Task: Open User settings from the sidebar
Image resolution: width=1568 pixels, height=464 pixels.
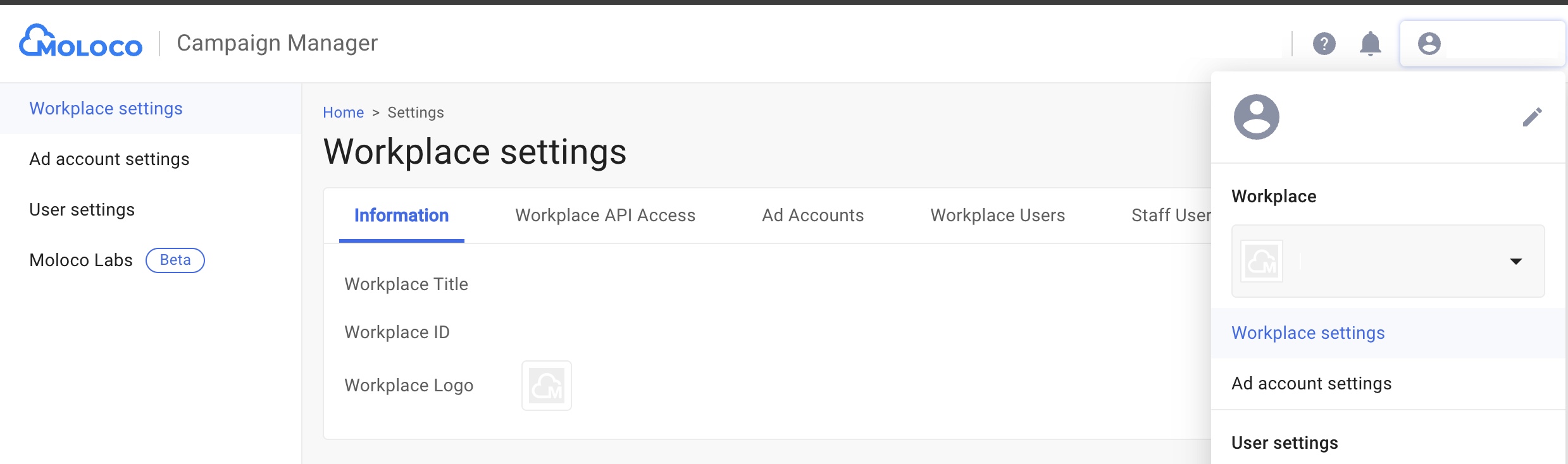Action: point(82,209)
